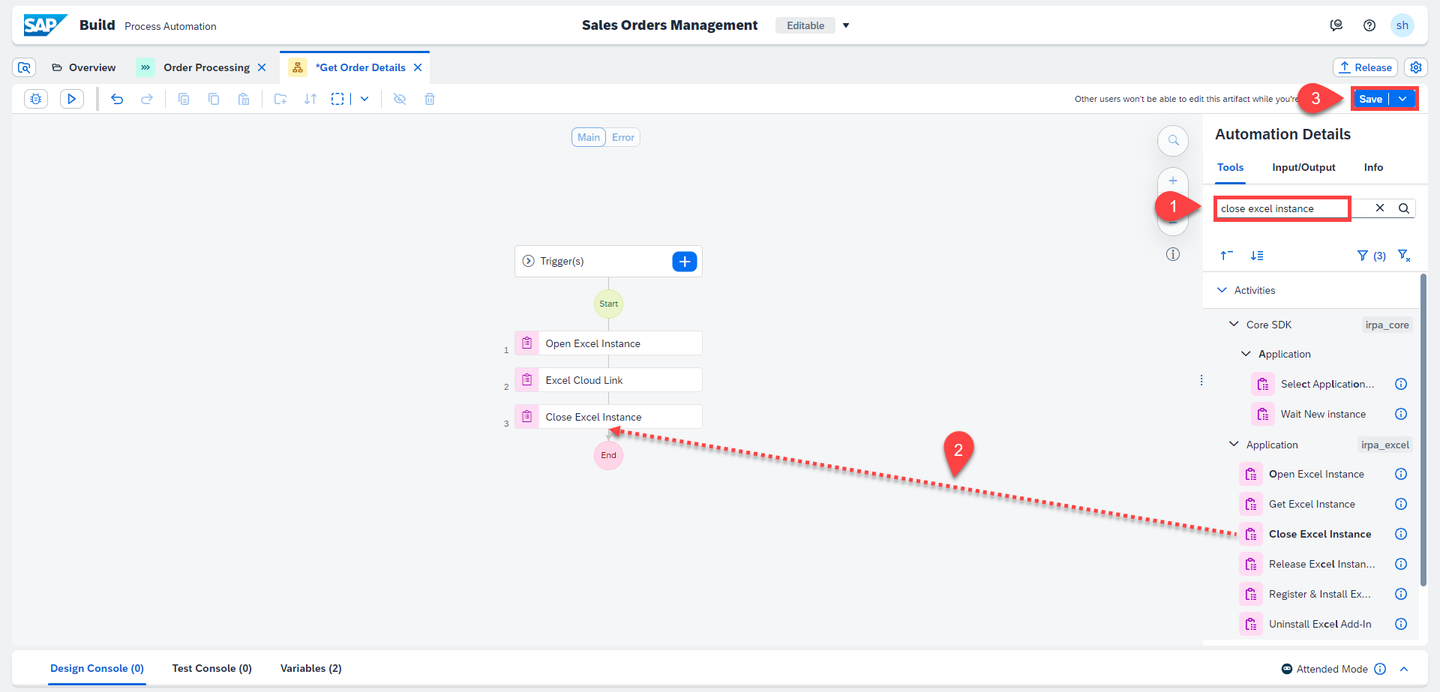This screenshot has height=692, width=1440.
Task: Select Get Excel Instance in tools list
Action: pos(1312,504)
